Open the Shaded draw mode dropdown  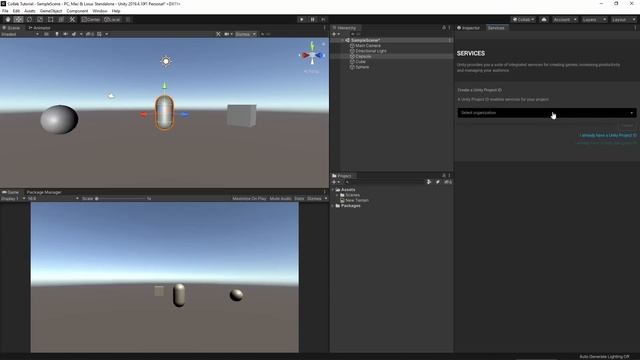[20, 34]
